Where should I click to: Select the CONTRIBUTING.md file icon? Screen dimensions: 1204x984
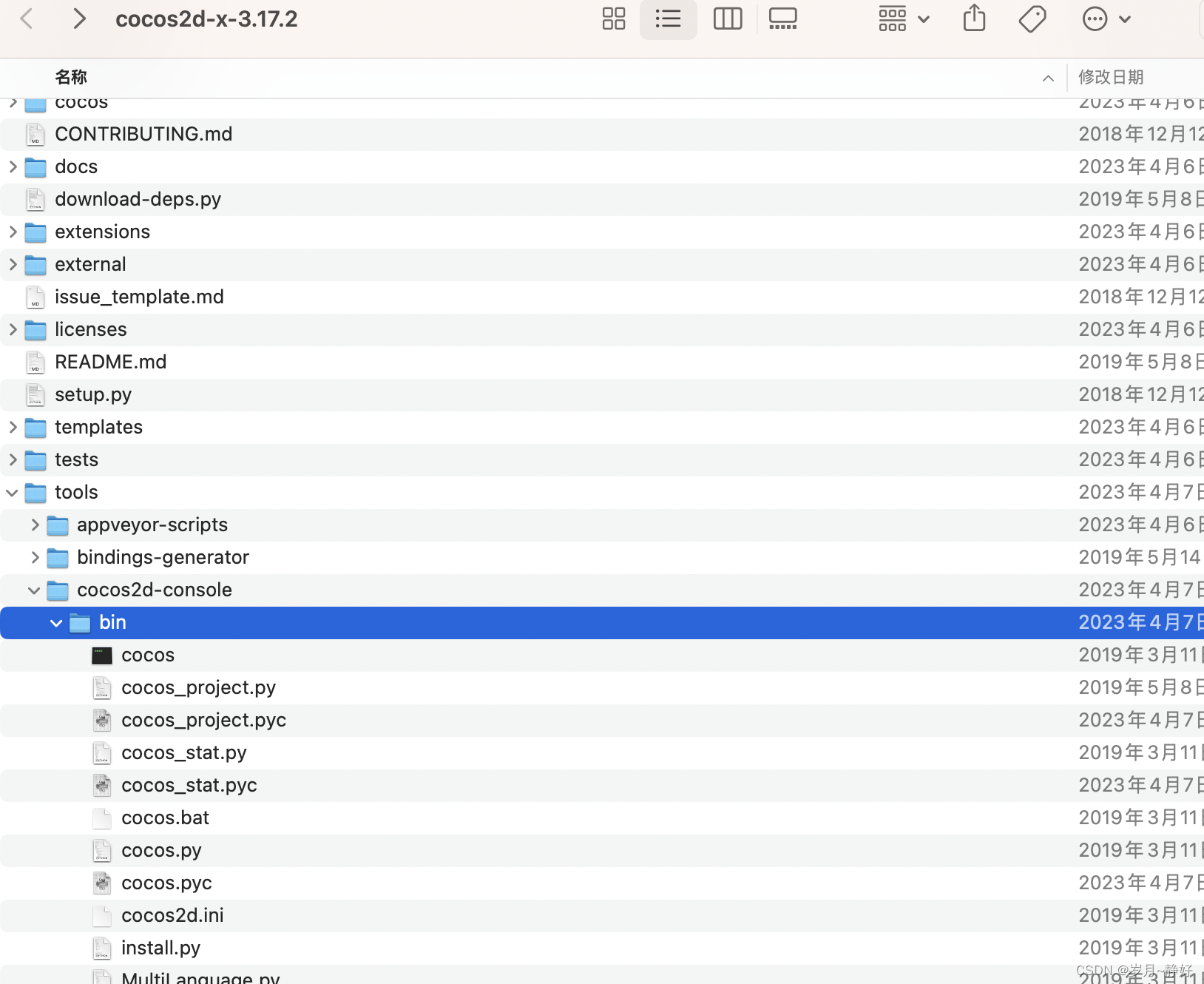[35, 134]
